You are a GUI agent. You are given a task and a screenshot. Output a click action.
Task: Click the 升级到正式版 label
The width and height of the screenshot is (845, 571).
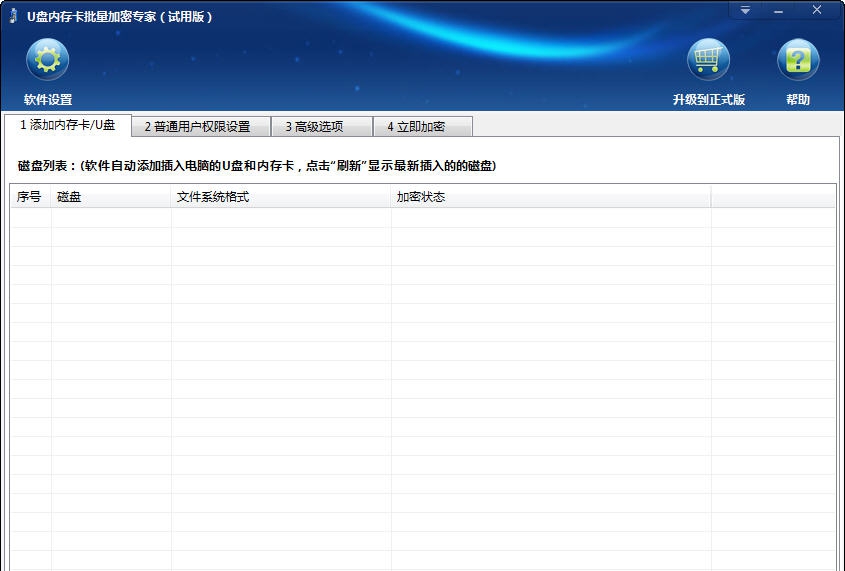(708, 100)
